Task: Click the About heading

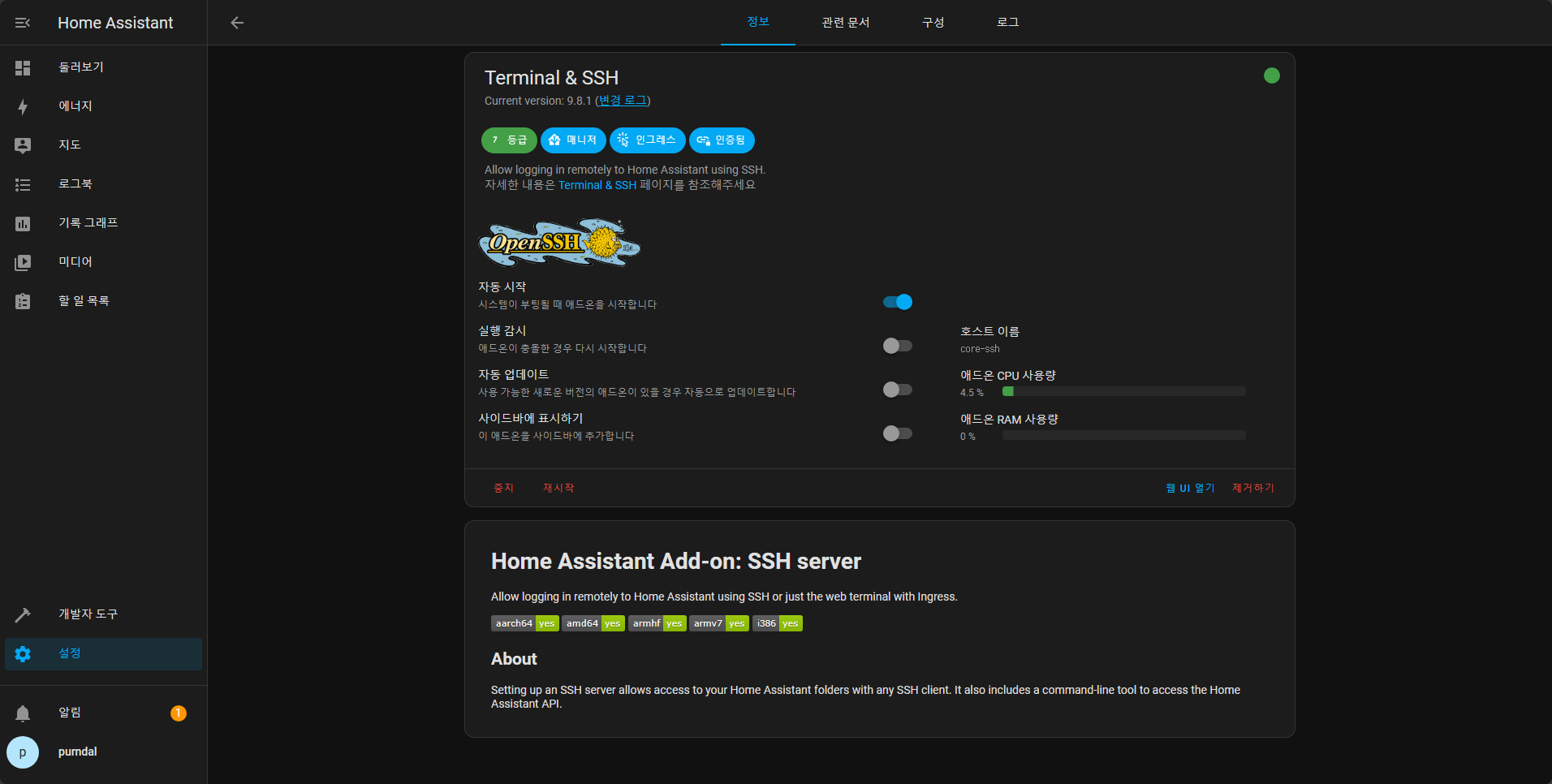Action: 514,659
